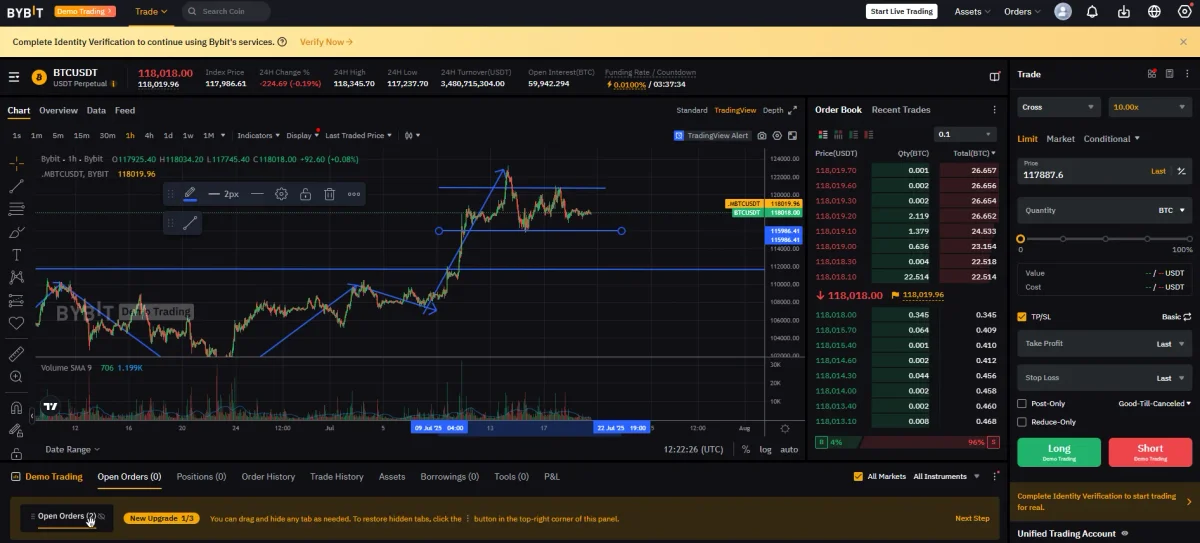This screenshot has width=1200, height=543.
Task: Toggle percent scale on chart
Action: point(746,450)
